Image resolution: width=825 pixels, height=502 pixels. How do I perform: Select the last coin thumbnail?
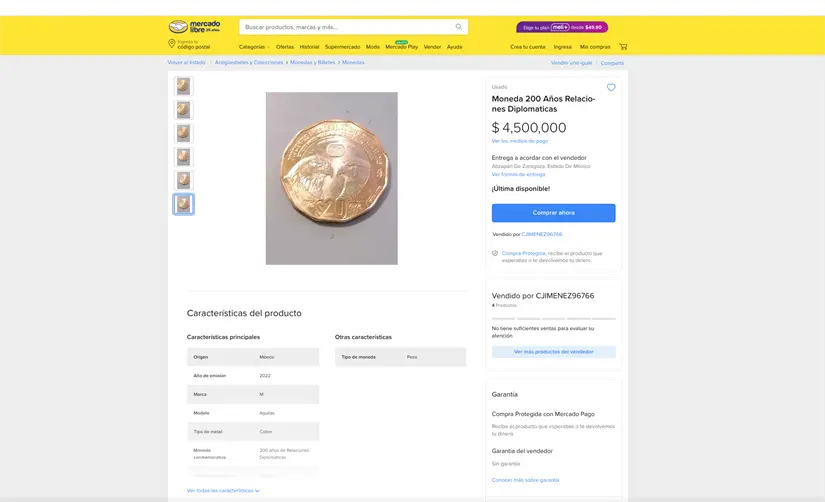(183, 204)
